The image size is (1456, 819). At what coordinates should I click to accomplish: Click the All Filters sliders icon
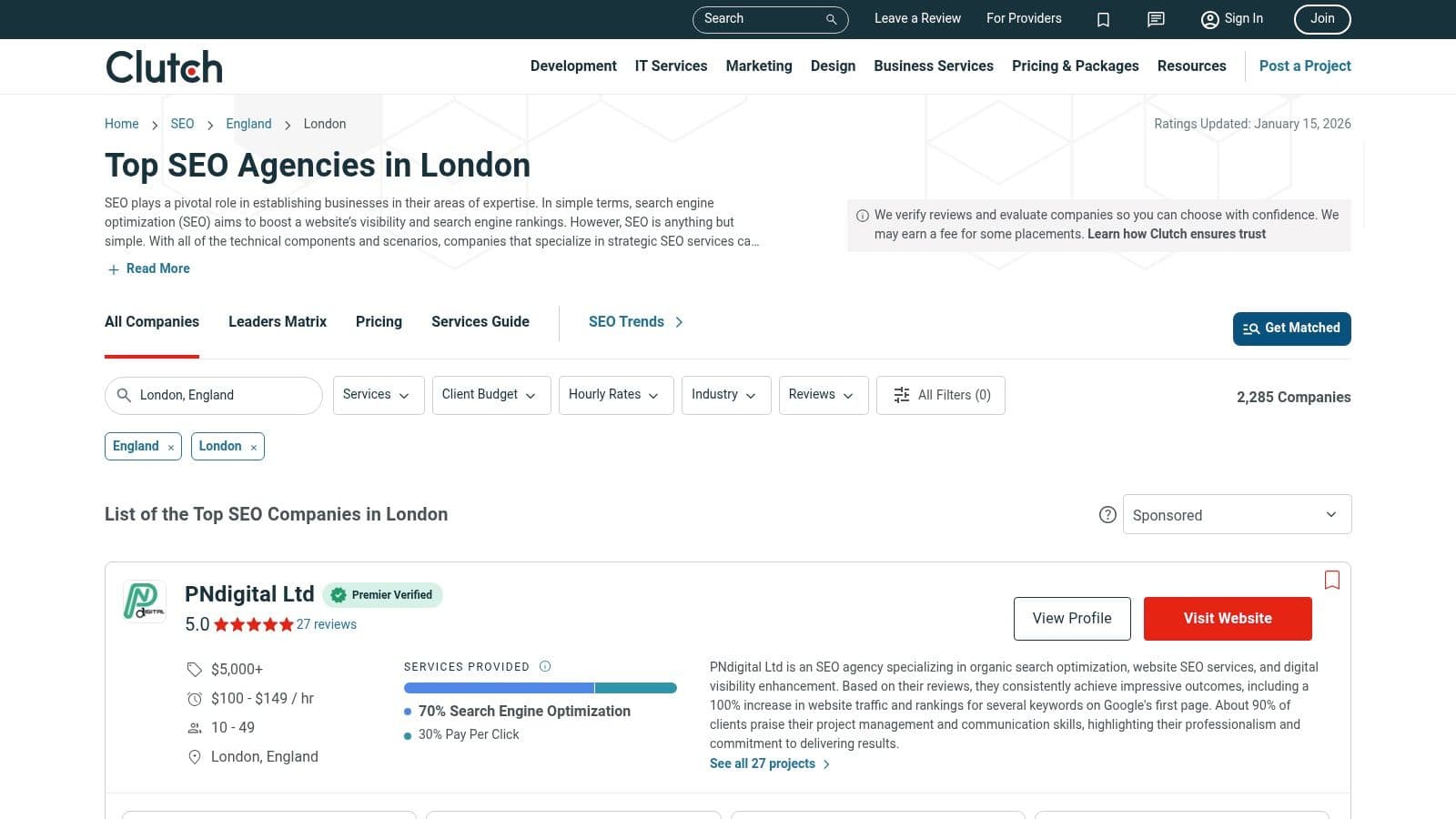(x=902, y=395)
